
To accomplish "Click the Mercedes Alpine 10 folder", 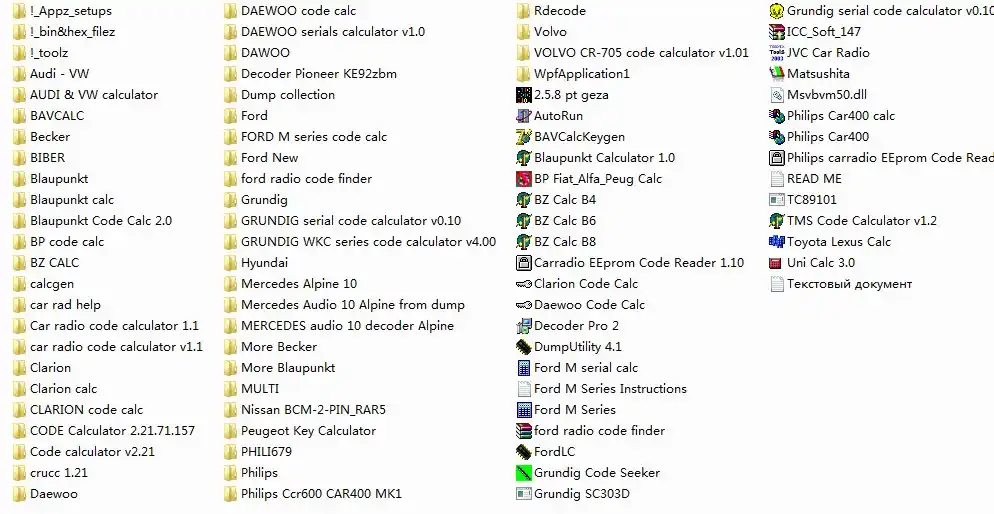I will point(290,284).
